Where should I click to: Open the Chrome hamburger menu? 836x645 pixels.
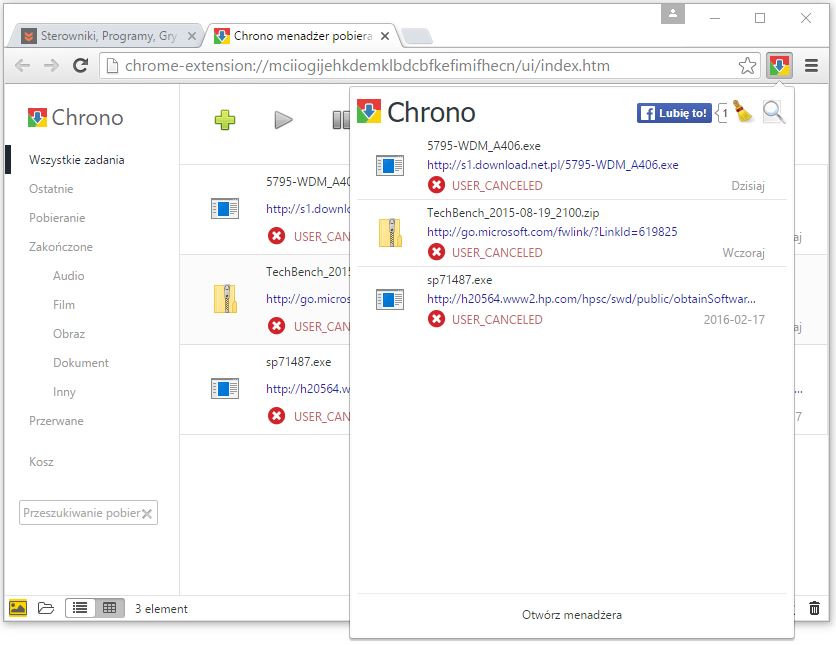coord(811,66)
